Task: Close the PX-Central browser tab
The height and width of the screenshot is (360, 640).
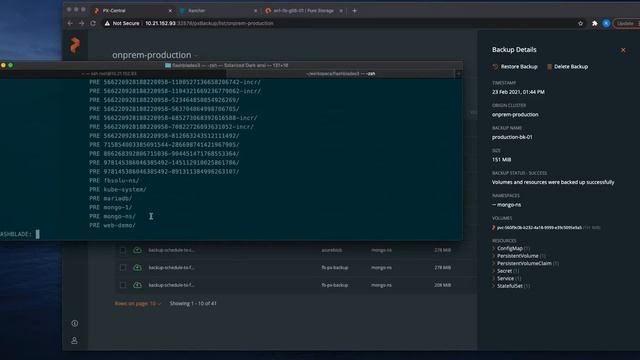Action: (x=170, y=11)
